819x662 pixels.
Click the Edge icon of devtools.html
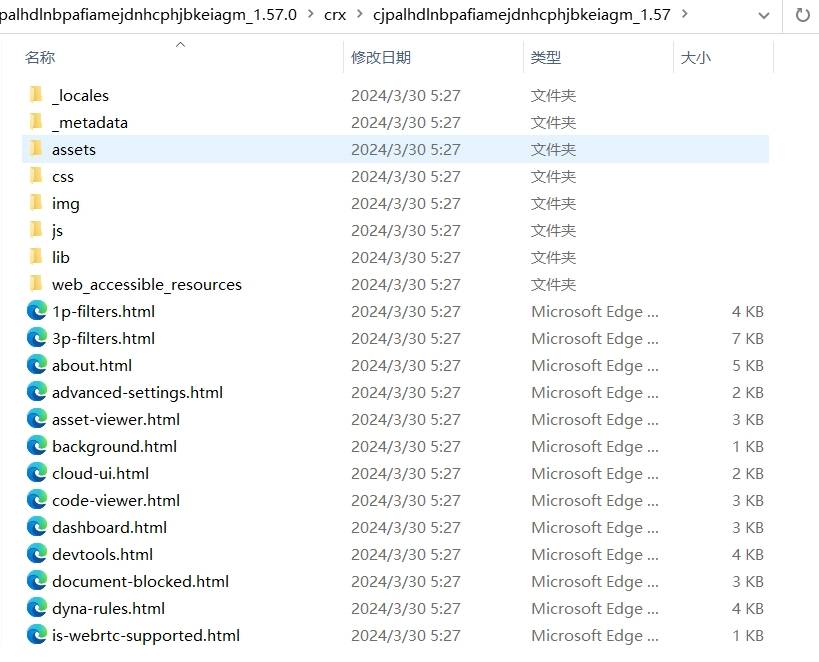pos(37,554)
